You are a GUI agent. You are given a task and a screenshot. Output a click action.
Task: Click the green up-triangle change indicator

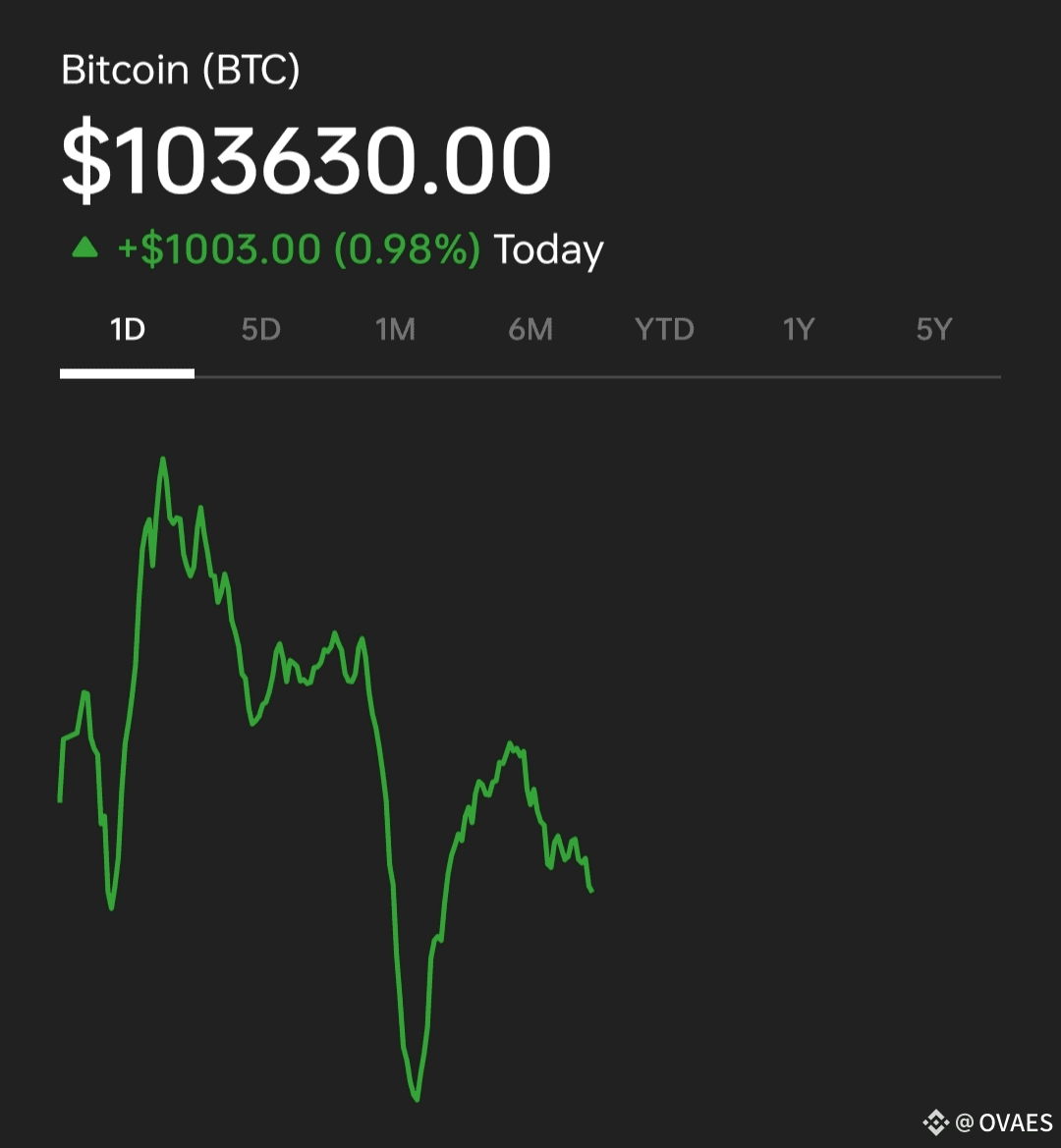[84, 247]
